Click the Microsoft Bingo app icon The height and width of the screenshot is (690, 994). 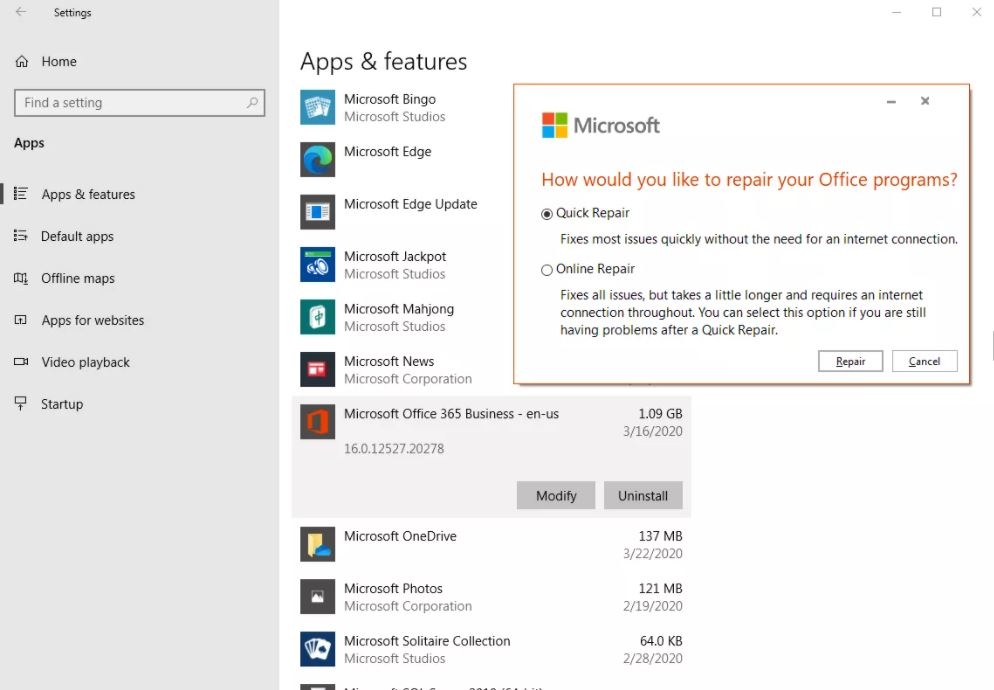(317, 108)
